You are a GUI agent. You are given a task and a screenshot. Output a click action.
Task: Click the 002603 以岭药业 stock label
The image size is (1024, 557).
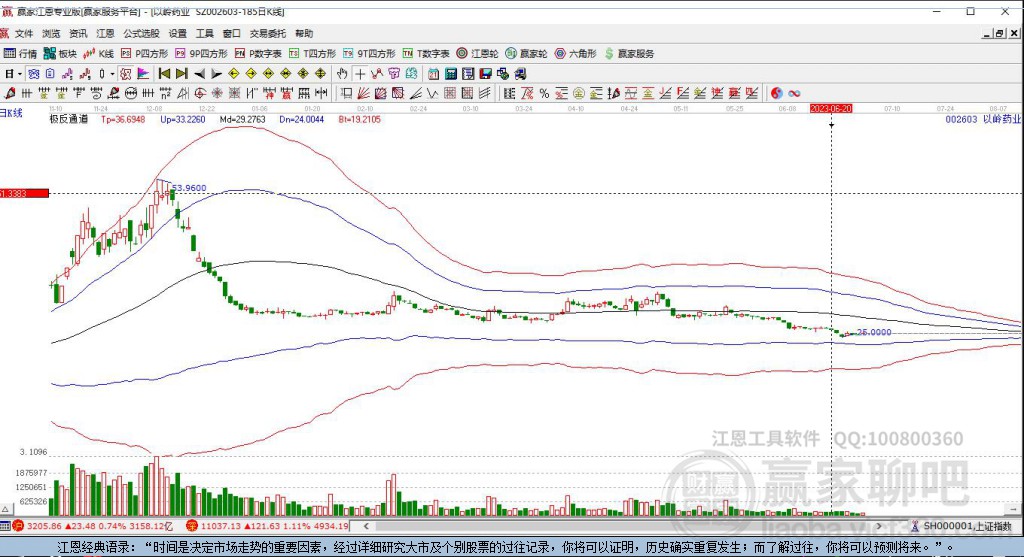click(983, 119)
